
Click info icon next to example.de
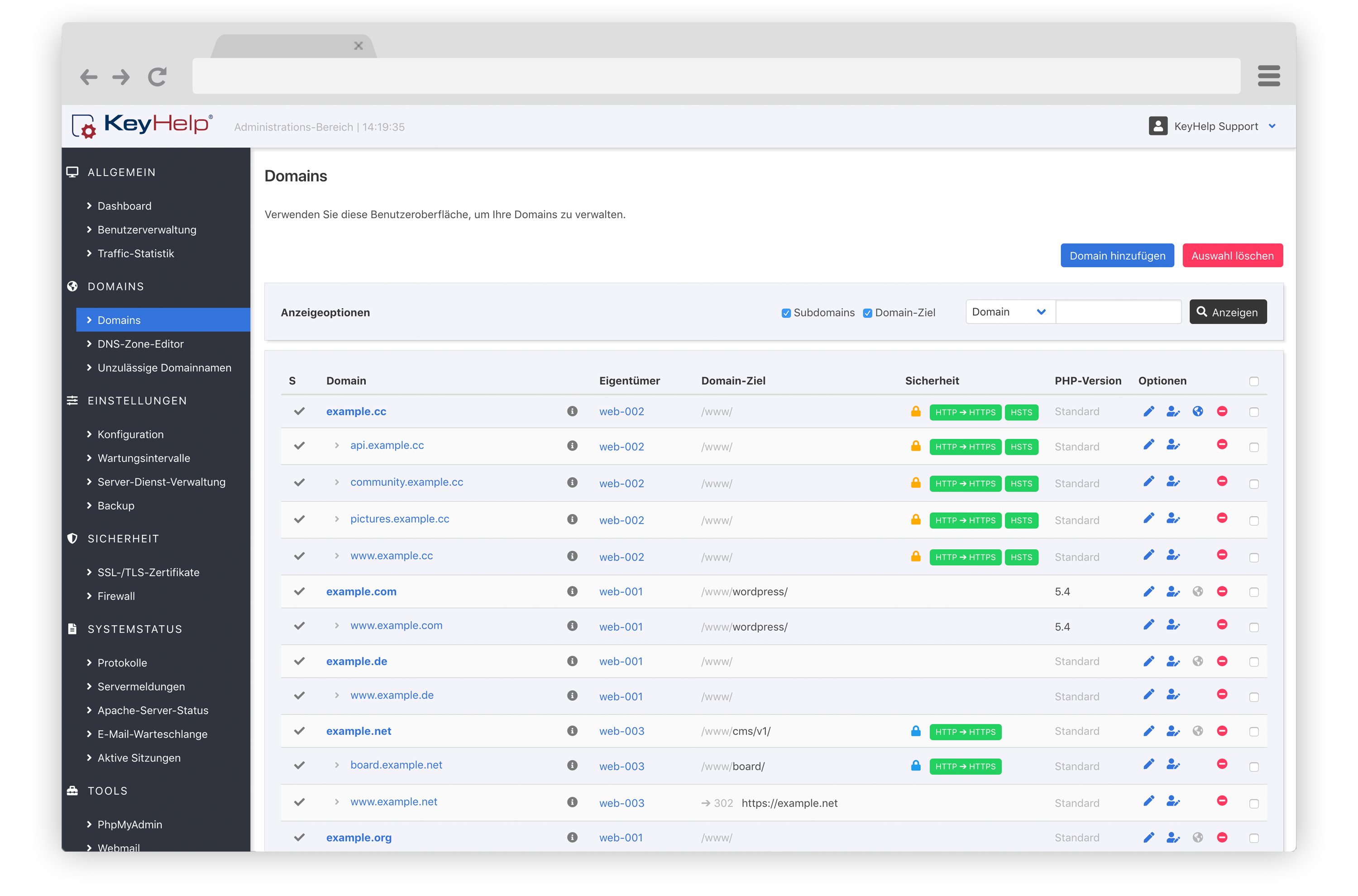click(572, 661)
